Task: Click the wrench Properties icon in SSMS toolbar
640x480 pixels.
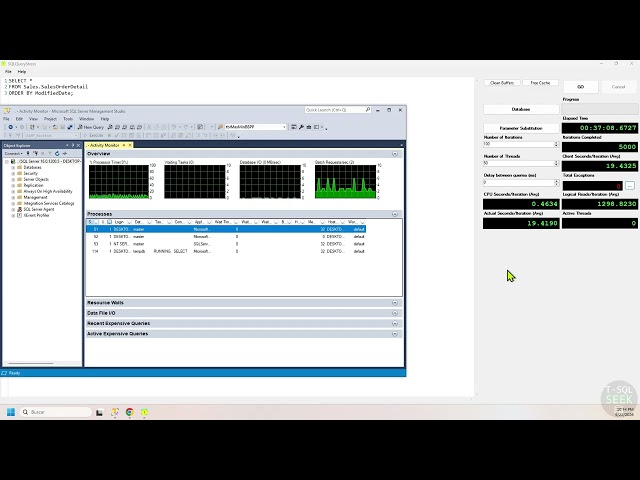Action: [x=301, y=127]
